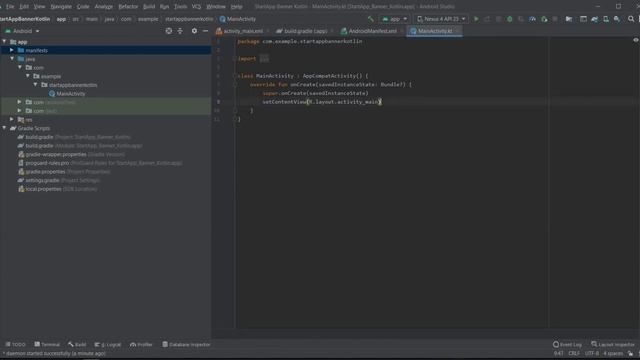The width and height of the screenshot is (640, 360).
Task: Run the app with green play icon
Action: tap(476, 19)
